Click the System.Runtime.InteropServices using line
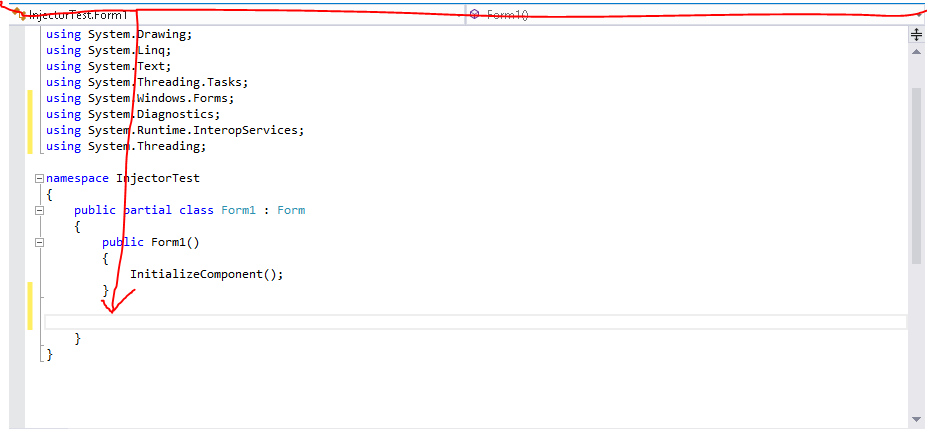The height and width of the screenshot is (429, 927). tap(174, 130)
